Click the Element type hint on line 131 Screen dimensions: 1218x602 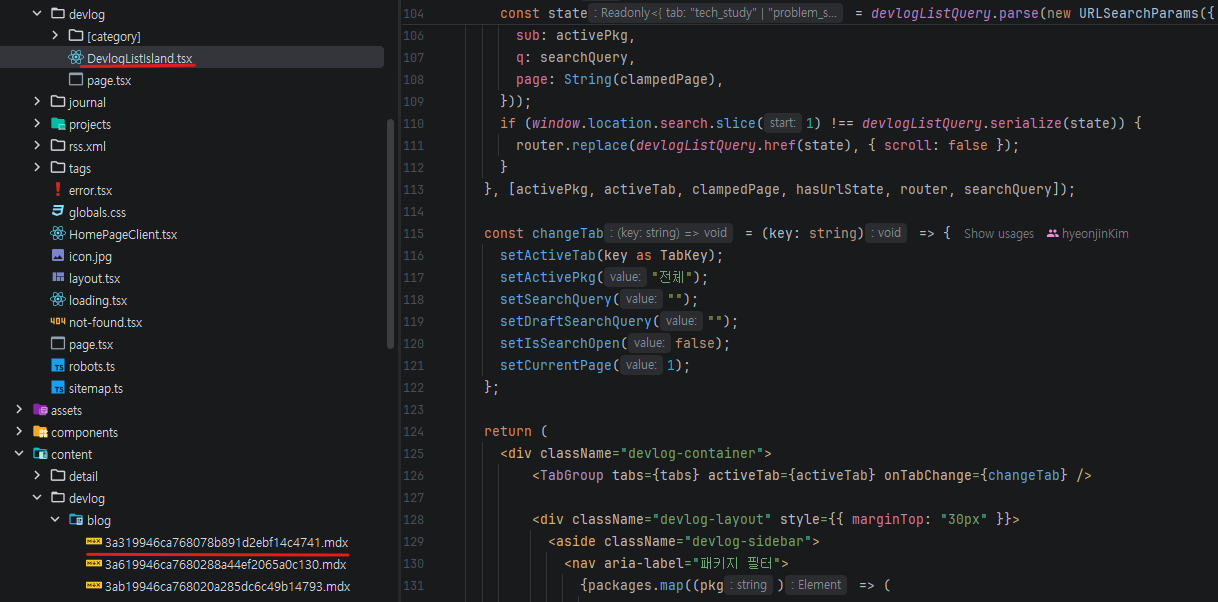click(816, 585)
